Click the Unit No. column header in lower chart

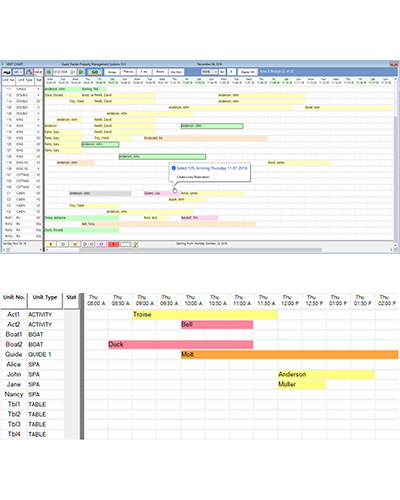click(14, 301)
